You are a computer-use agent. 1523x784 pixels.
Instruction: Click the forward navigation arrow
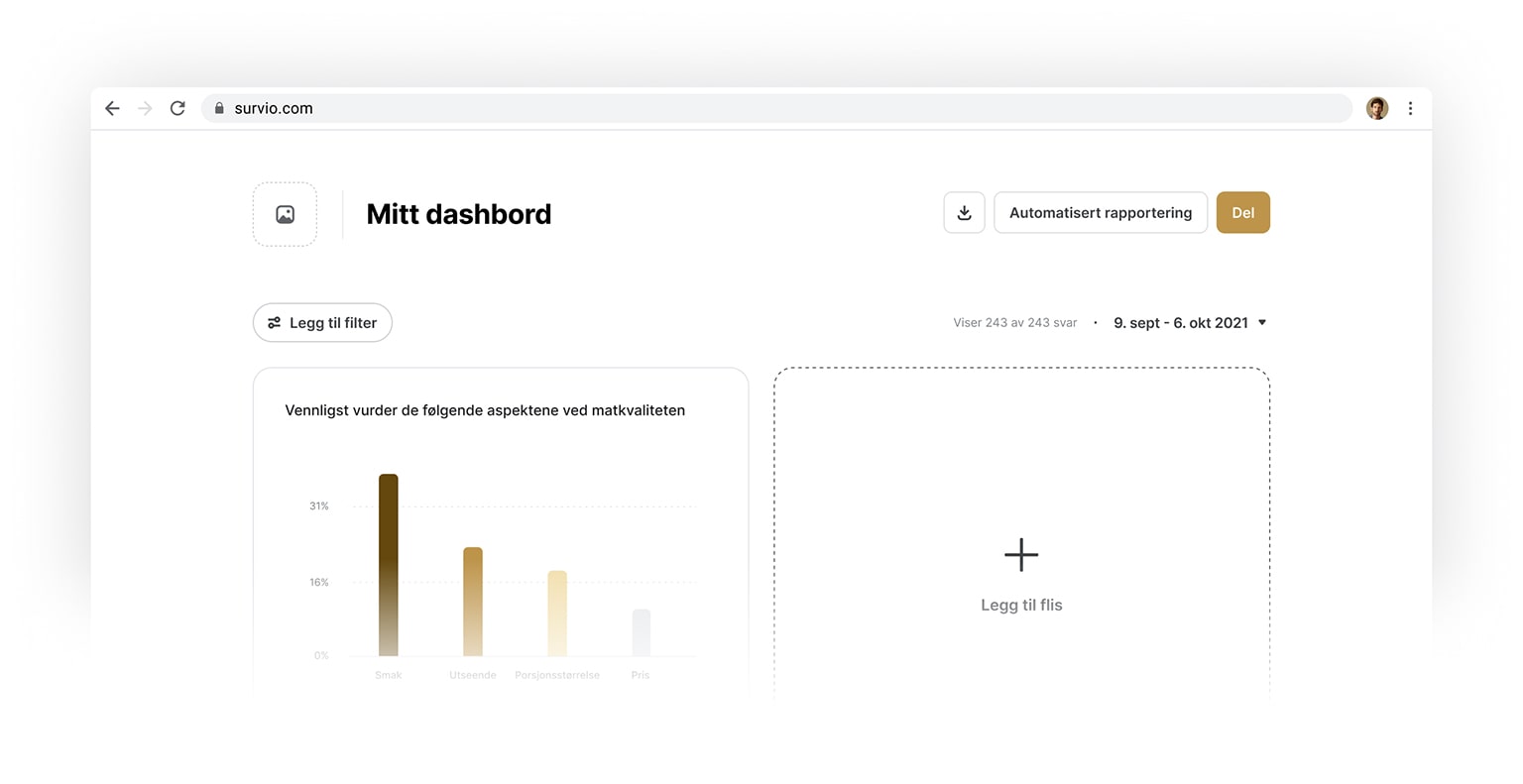click(145, 108)
